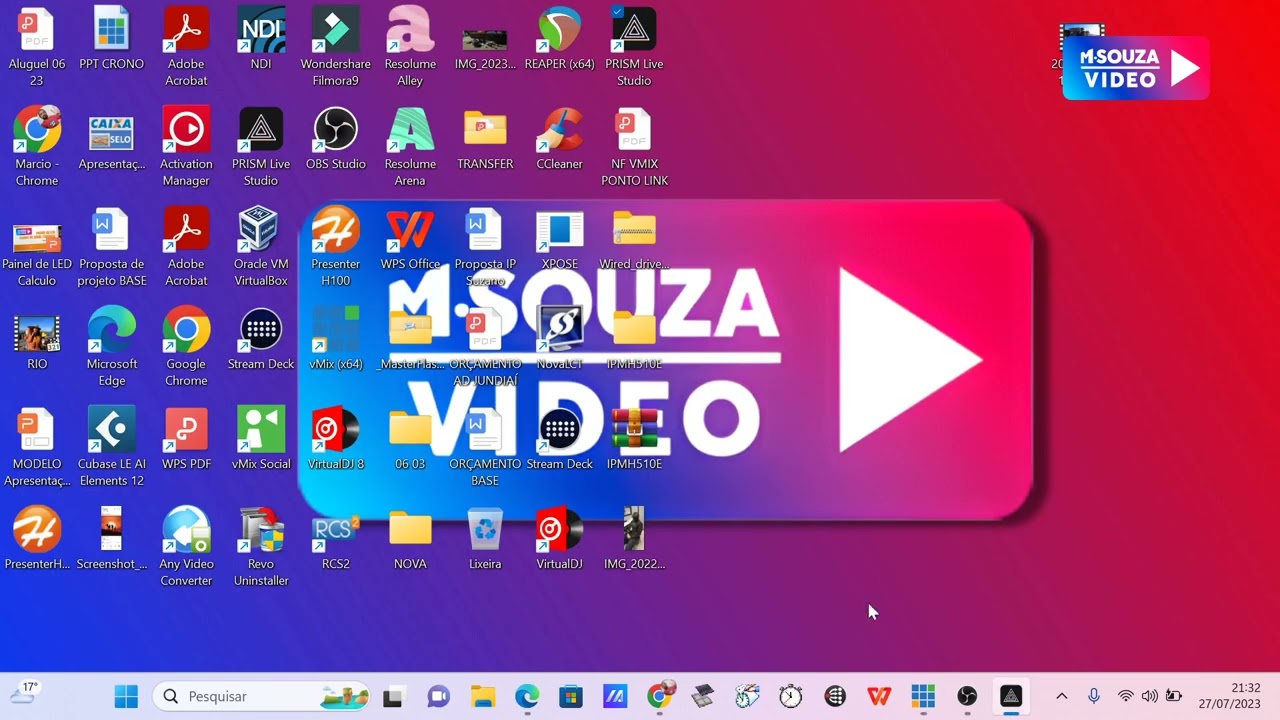Switch to PRISM Live Studio on the taskbar
Image resolution: width=1280 pixels, height=720 pixels.
(1011, 696)
